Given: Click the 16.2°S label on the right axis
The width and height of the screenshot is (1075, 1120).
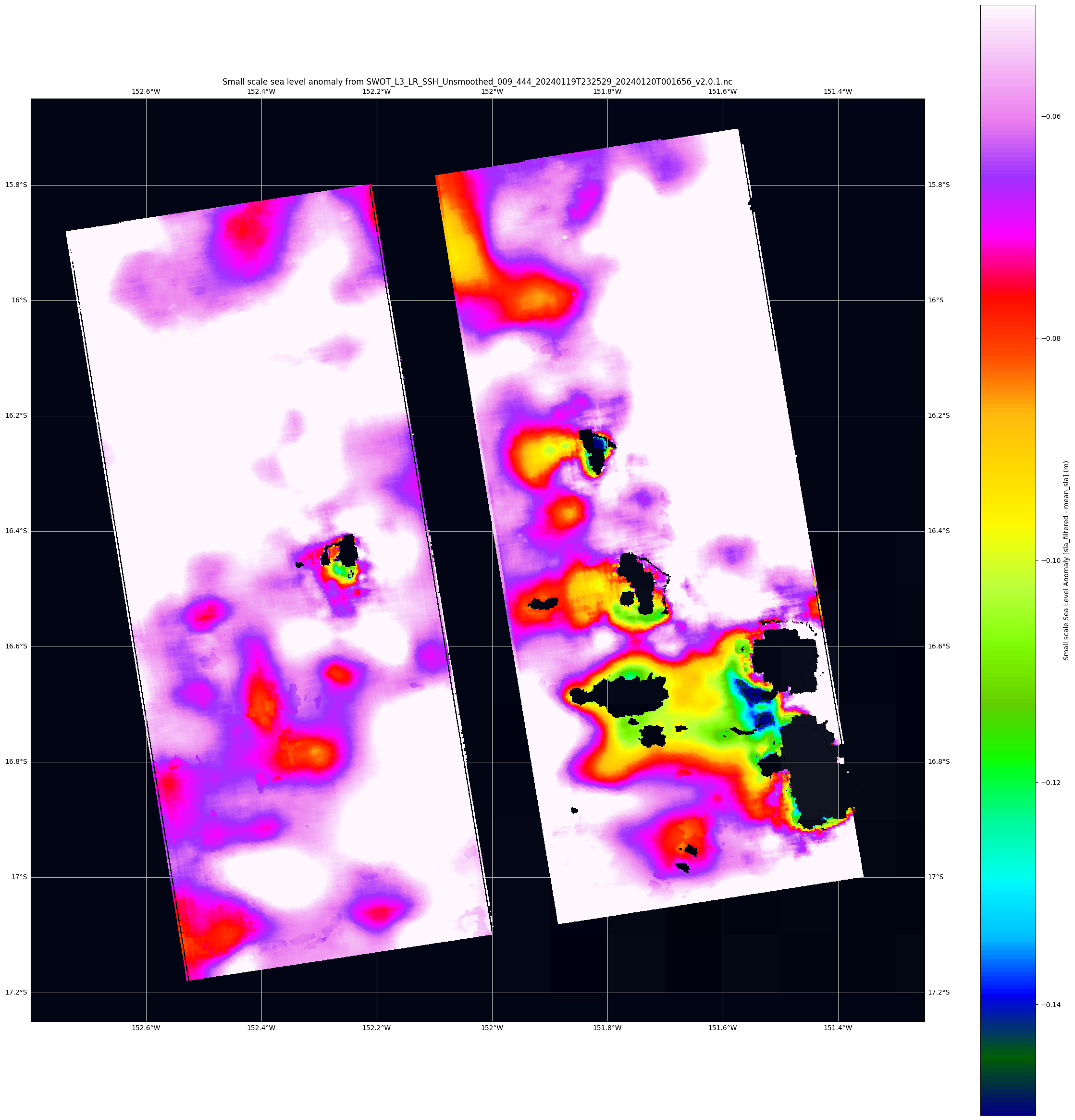Looking at the screenshot, I should click(x=939, y=415).
